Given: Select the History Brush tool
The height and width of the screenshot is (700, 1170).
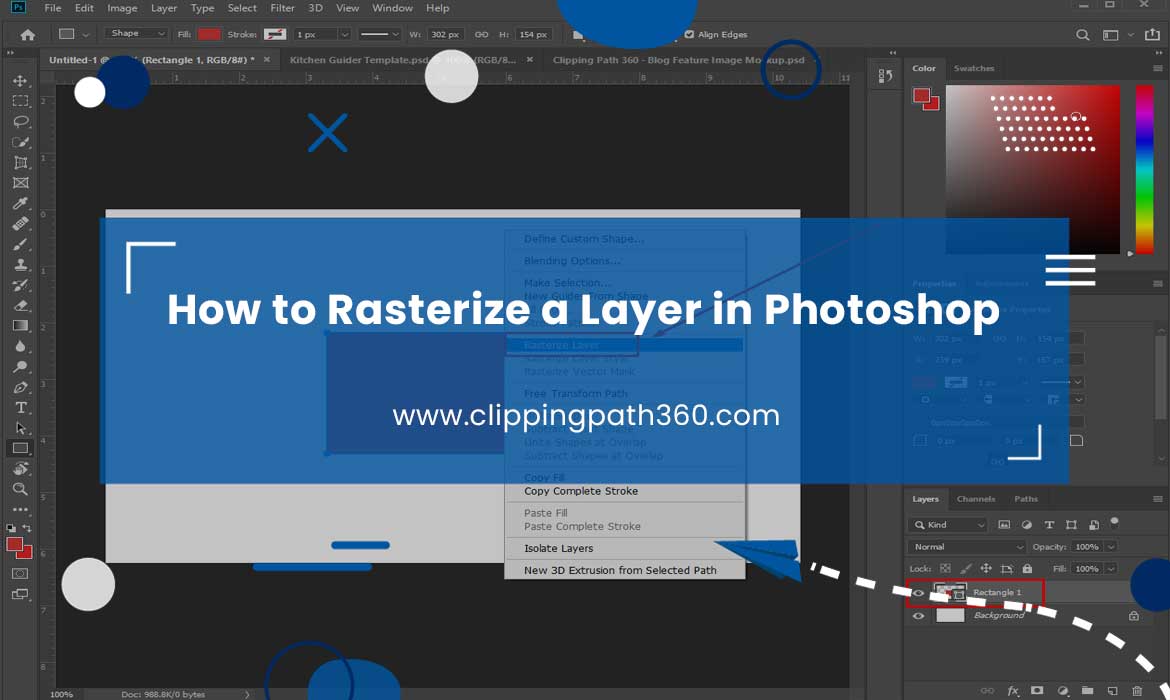Looking at the screenshot, I should click(20, 285).
